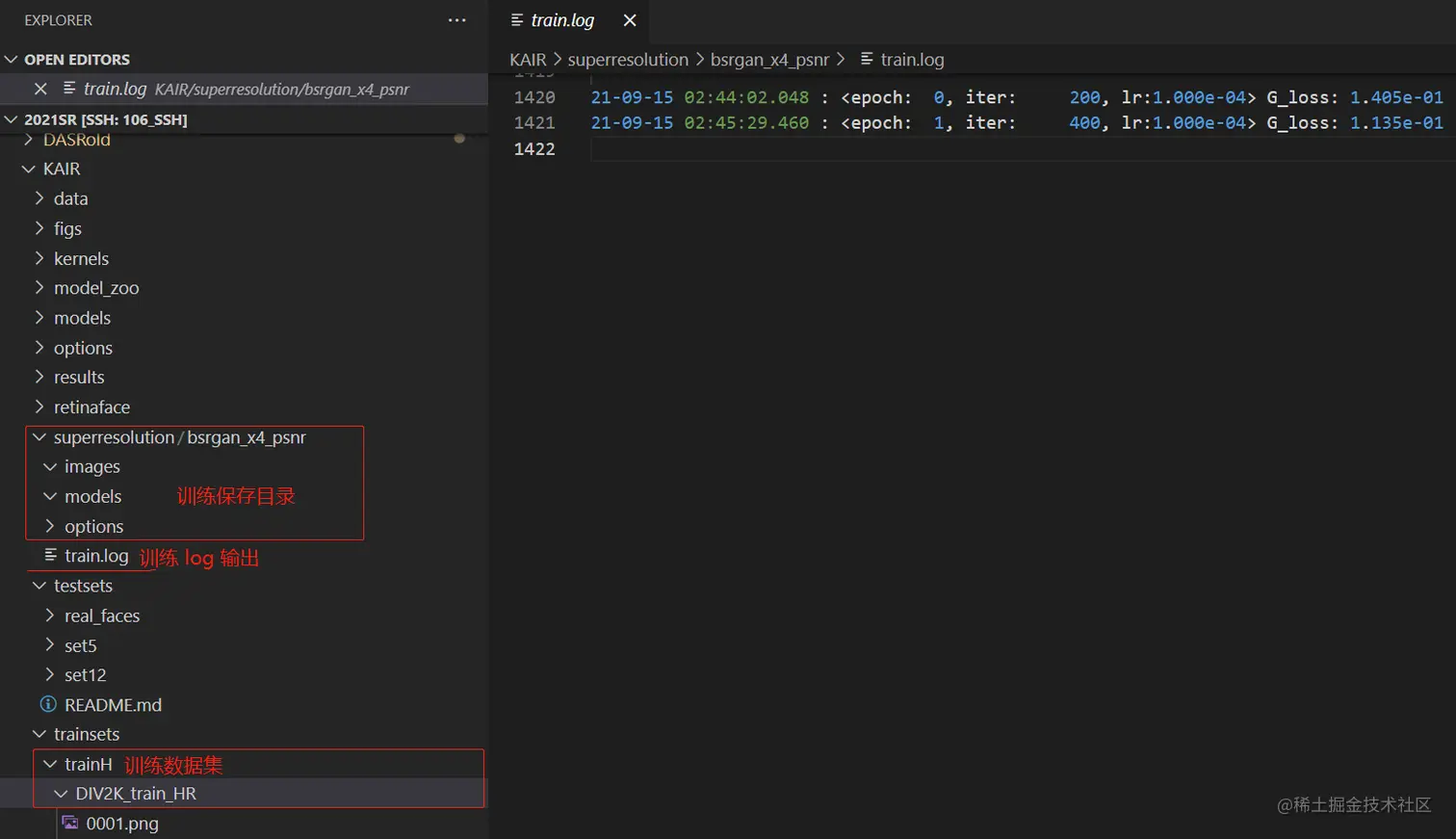
Task: Open 0001.png image file
Action: 122,824
